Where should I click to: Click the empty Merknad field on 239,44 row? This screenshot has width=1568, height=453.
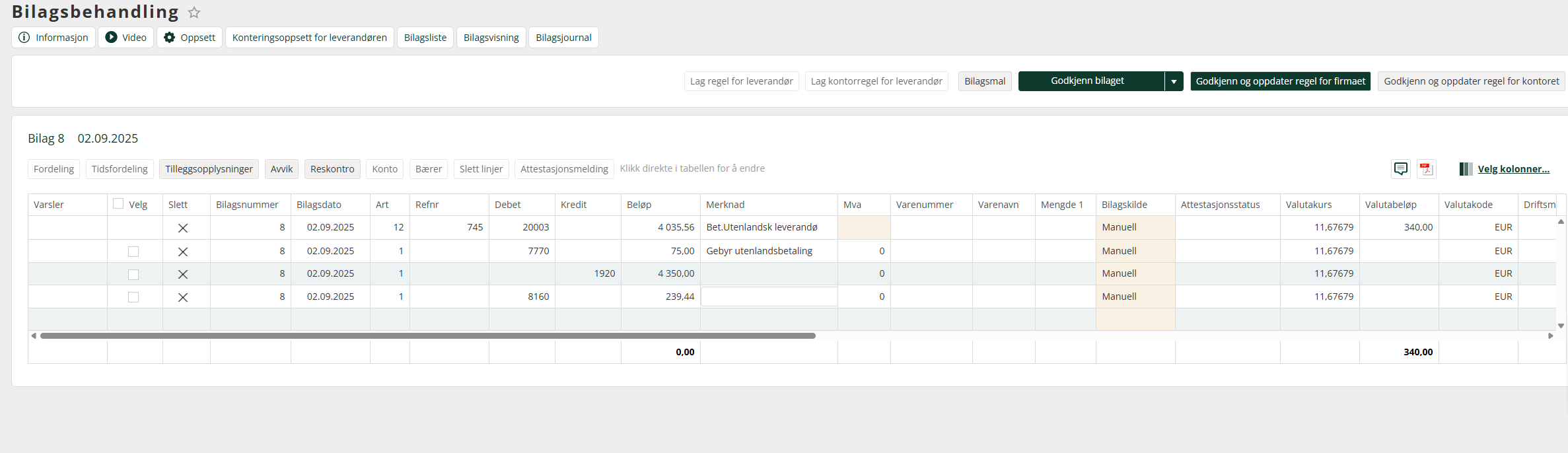769,296
